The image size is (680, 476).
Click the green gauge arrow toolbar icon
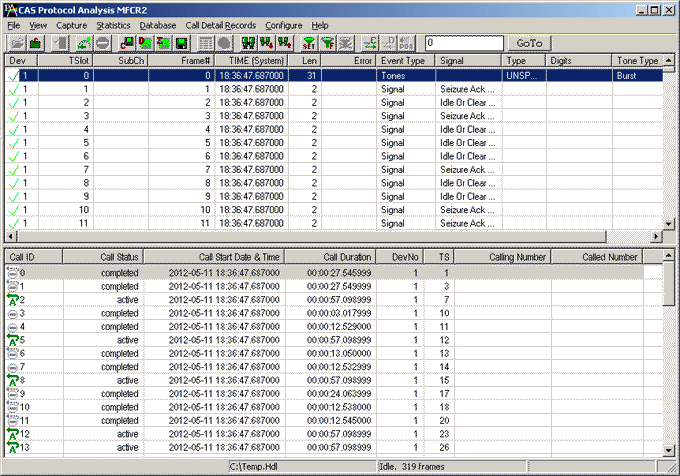85,43
